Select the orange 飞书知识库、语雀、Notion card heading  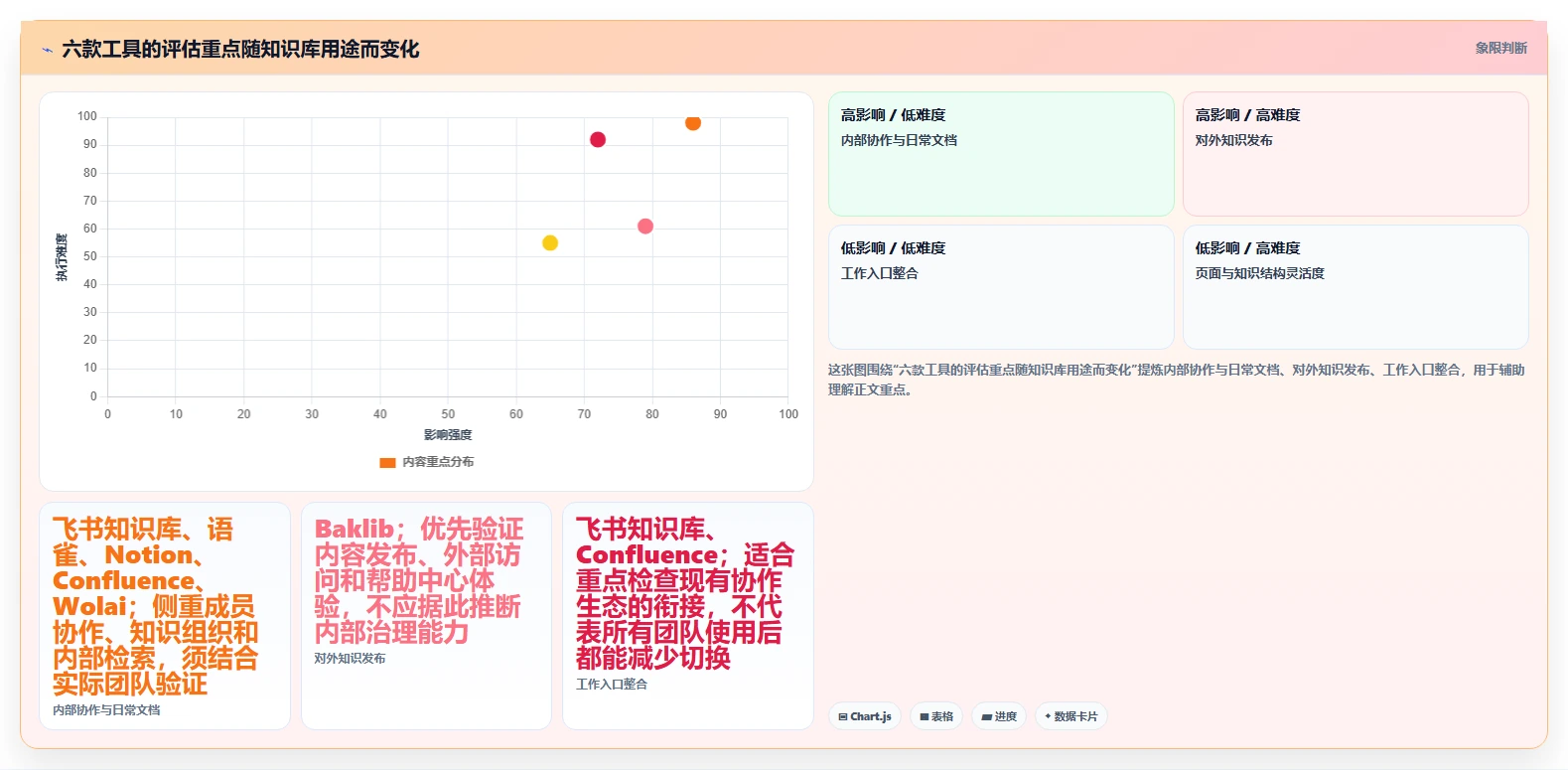(156, 606)
